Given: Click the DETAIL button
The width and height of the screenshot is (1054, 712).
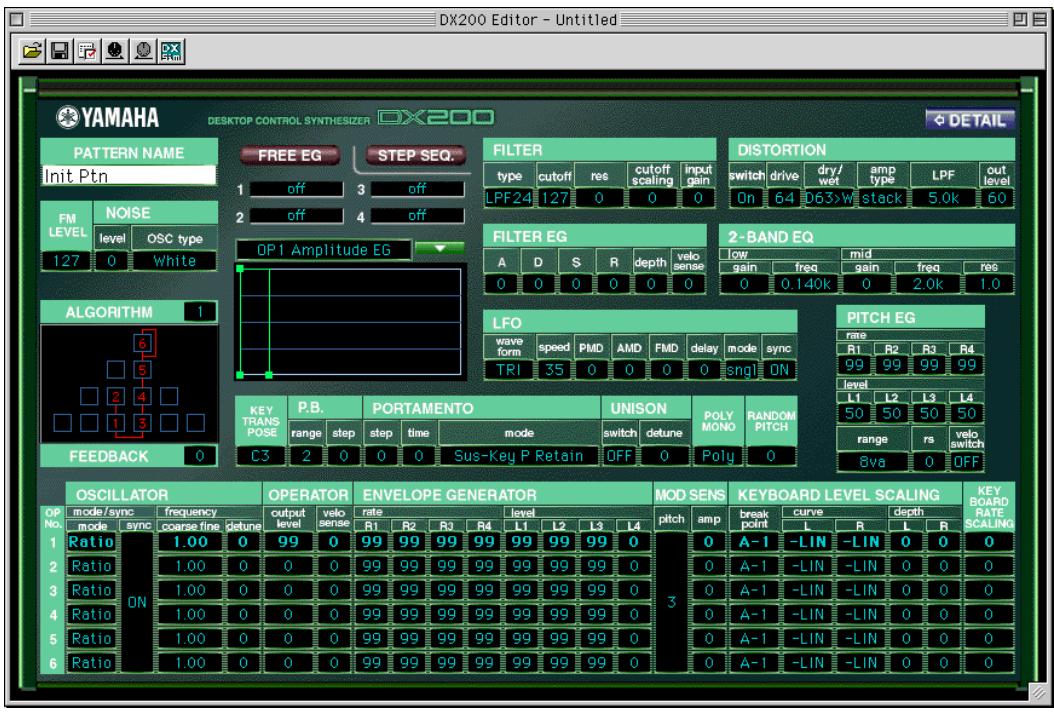Looking at the screenshot, I should (x=969, y=120).
